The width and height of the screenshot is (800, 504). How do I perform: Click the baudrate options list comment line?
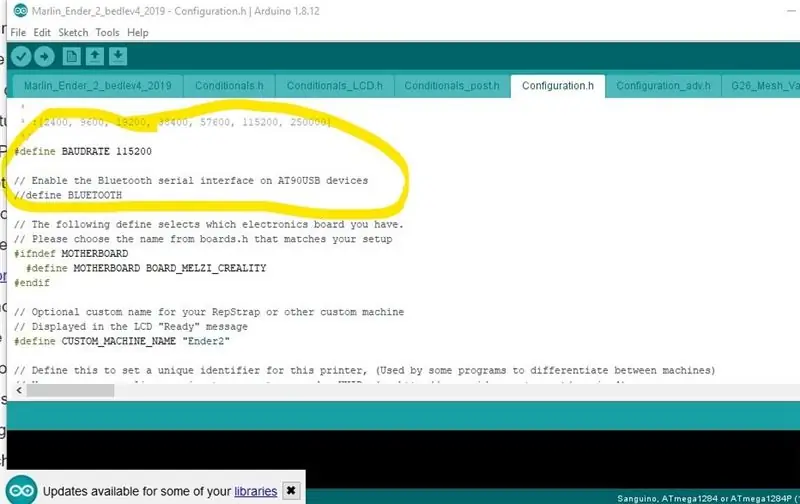(x=175, y=122)
